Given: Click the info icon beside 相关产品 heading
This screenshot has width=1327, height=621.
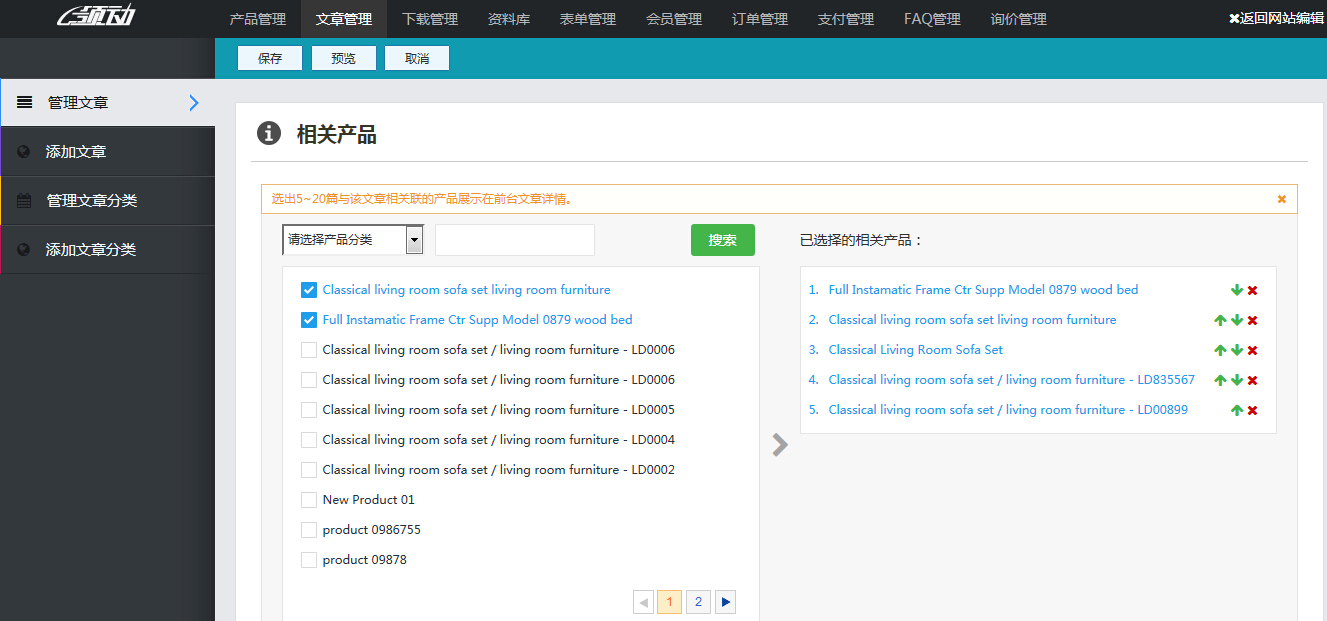Looking at the screenshot, I should (268, 133).
